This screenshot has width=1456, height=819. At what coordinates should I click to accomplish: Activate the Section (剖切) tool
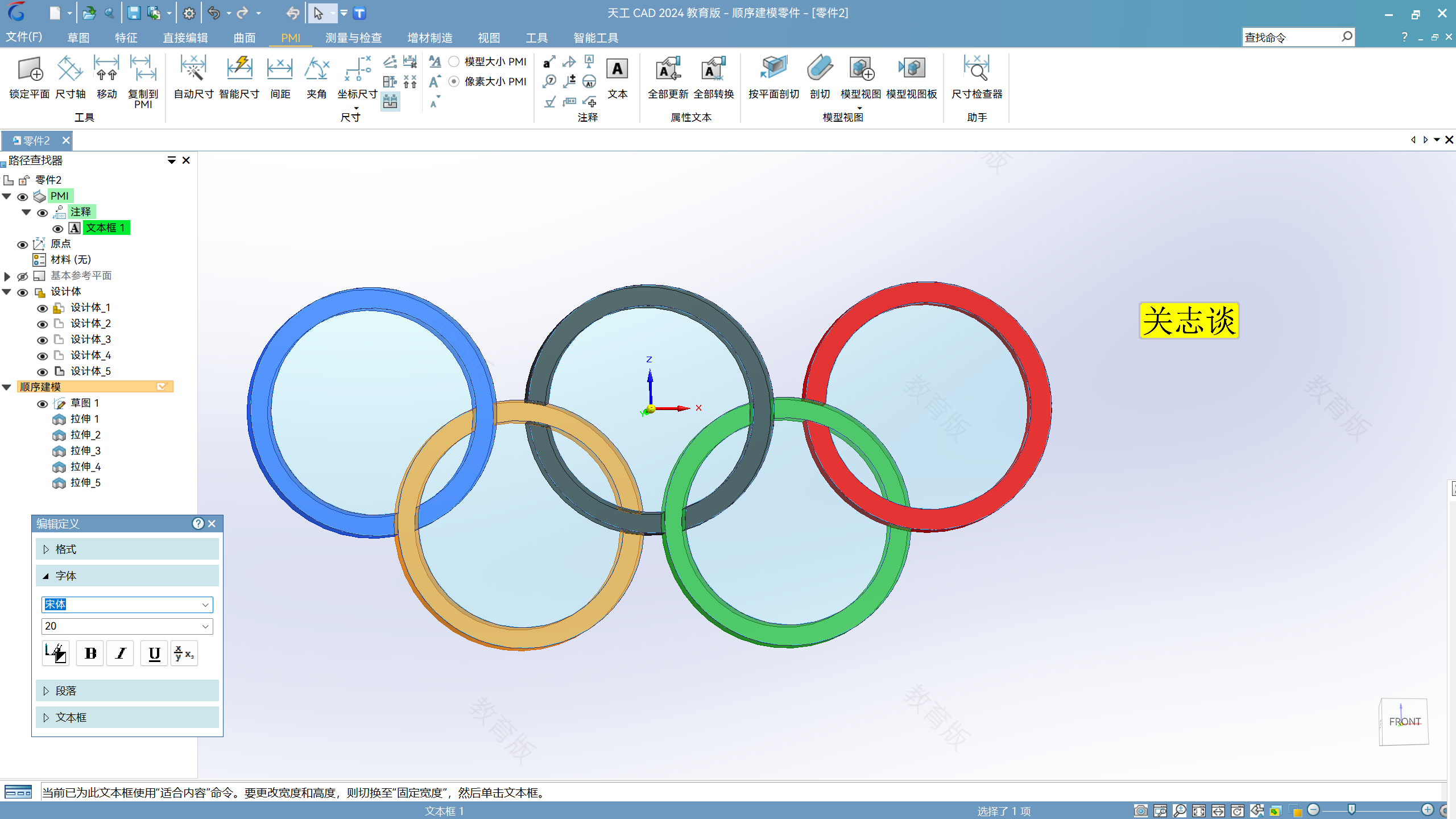pos(820,78)
